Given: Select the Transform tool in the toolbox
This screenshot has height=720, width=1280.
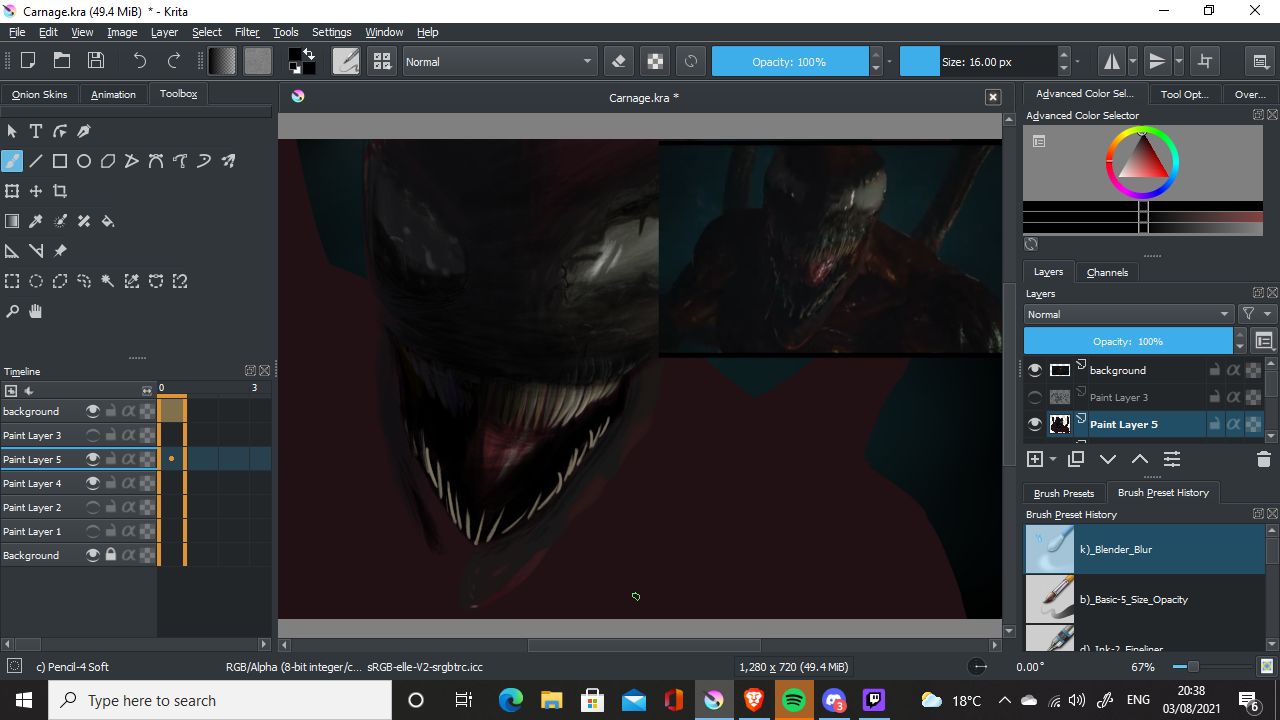Looking at the screenshot, I should tap(12, 190).
